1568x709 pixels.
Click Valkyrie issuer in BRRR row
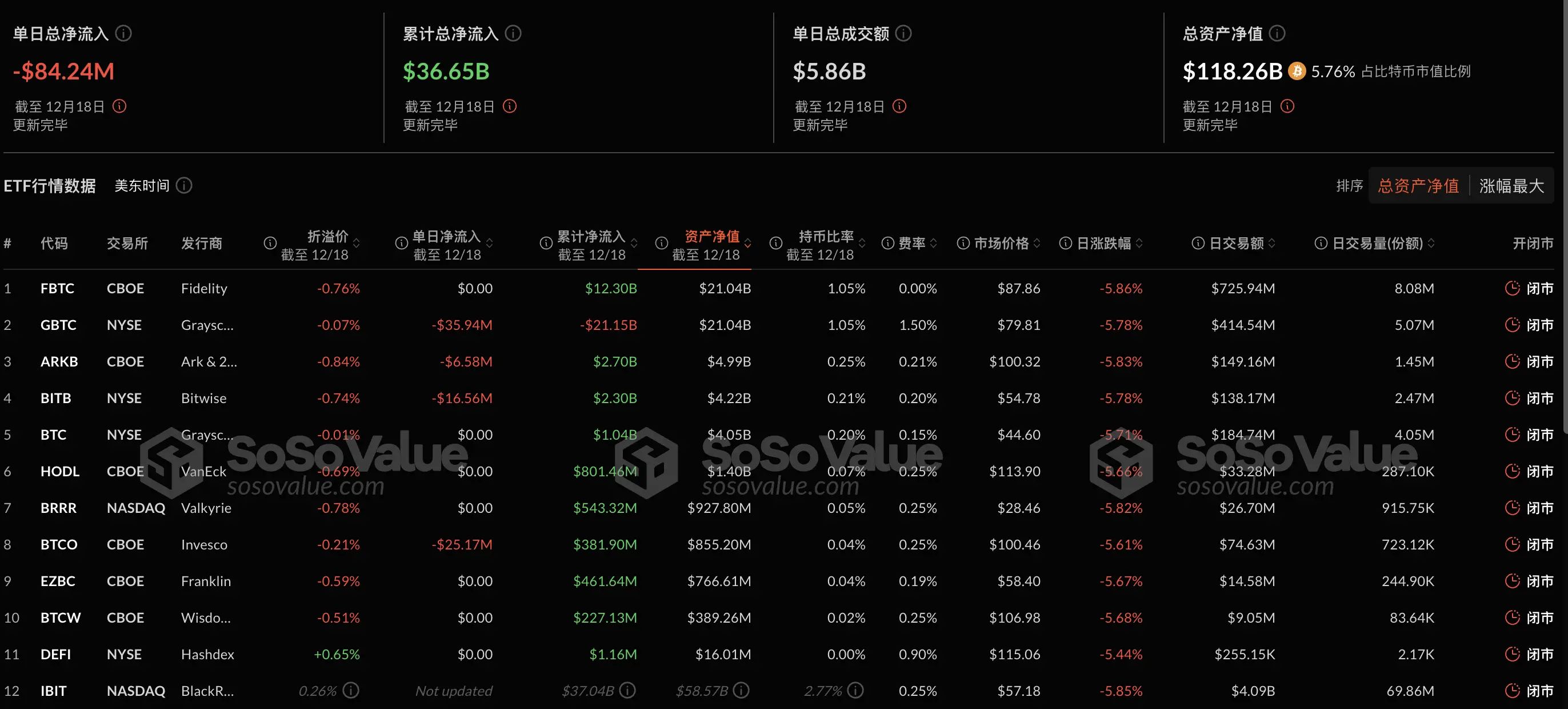(206, 507)
